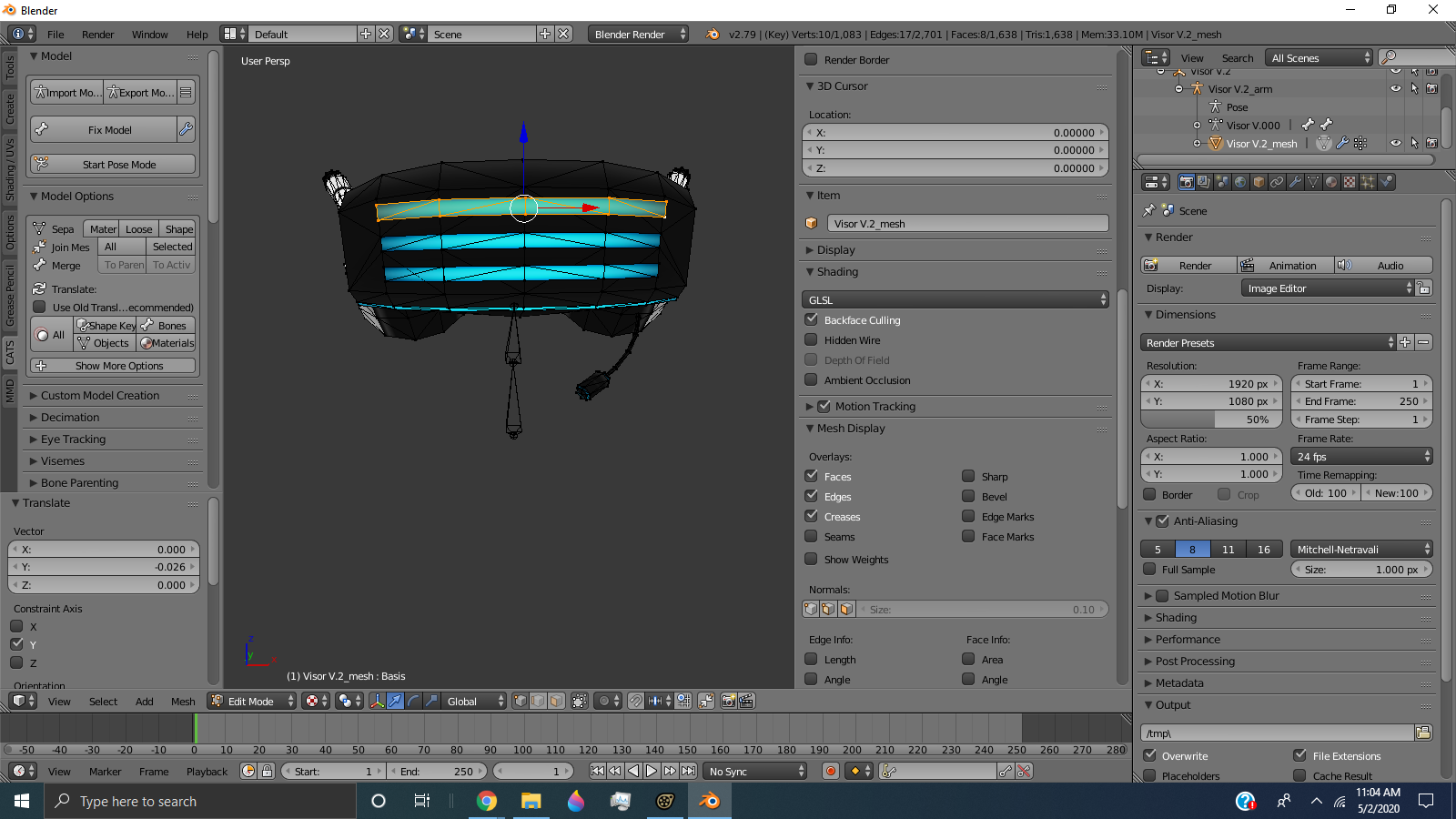Open Blender in Windows taskbar

pos(710,801)
